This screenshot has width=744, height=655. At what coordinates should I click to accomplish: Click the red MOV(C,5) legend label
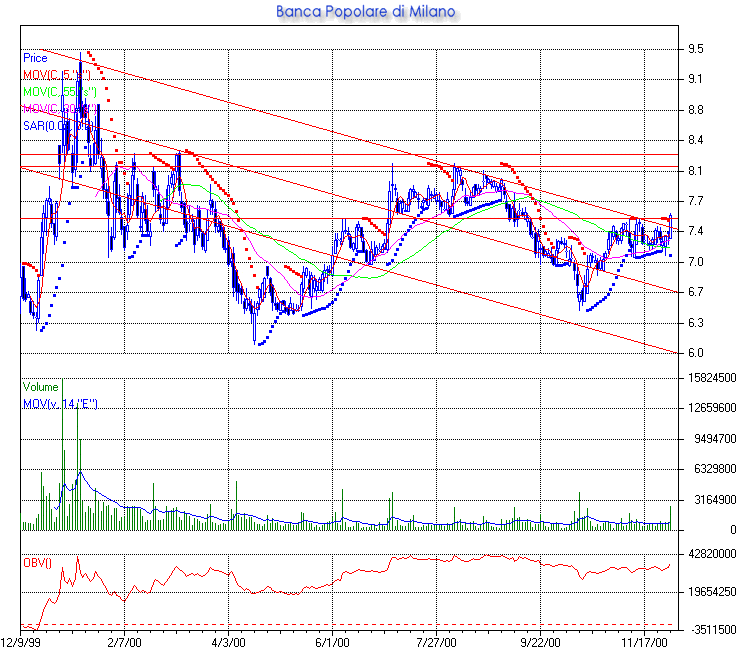[56, 75]
